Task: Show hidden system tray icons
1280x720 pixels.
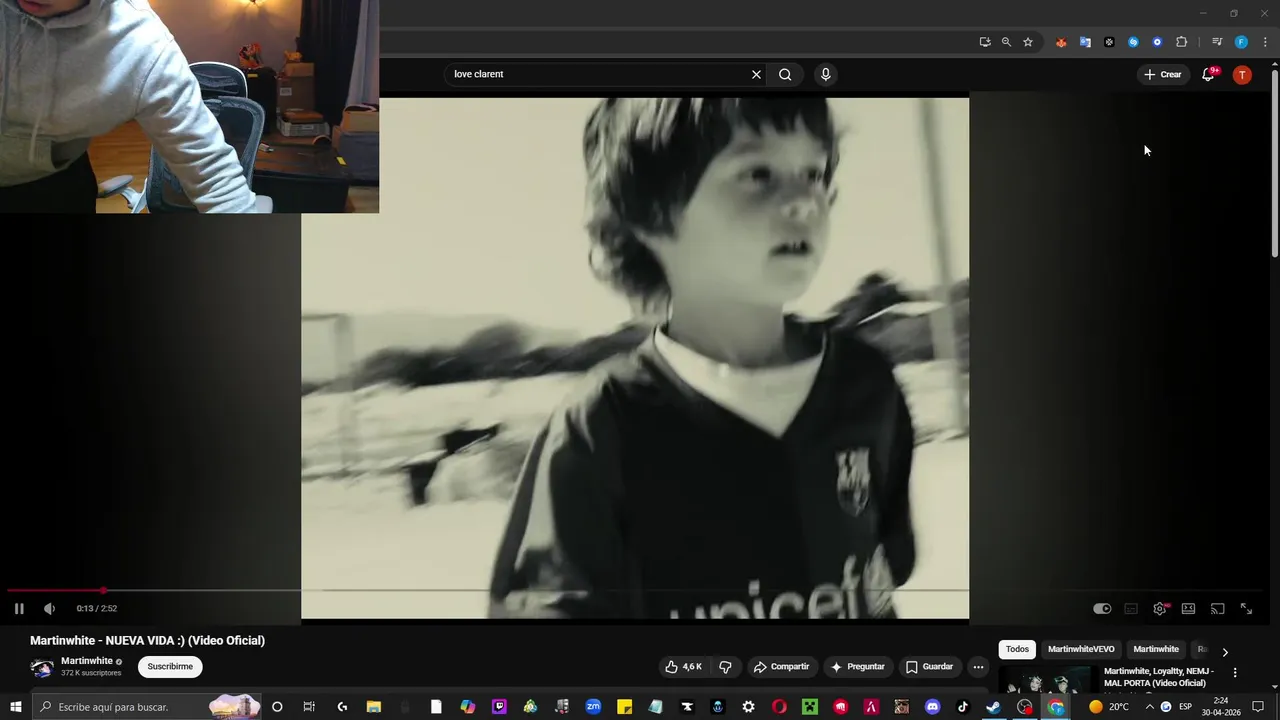Action: pyautogui.click(x=1148, y=707)
